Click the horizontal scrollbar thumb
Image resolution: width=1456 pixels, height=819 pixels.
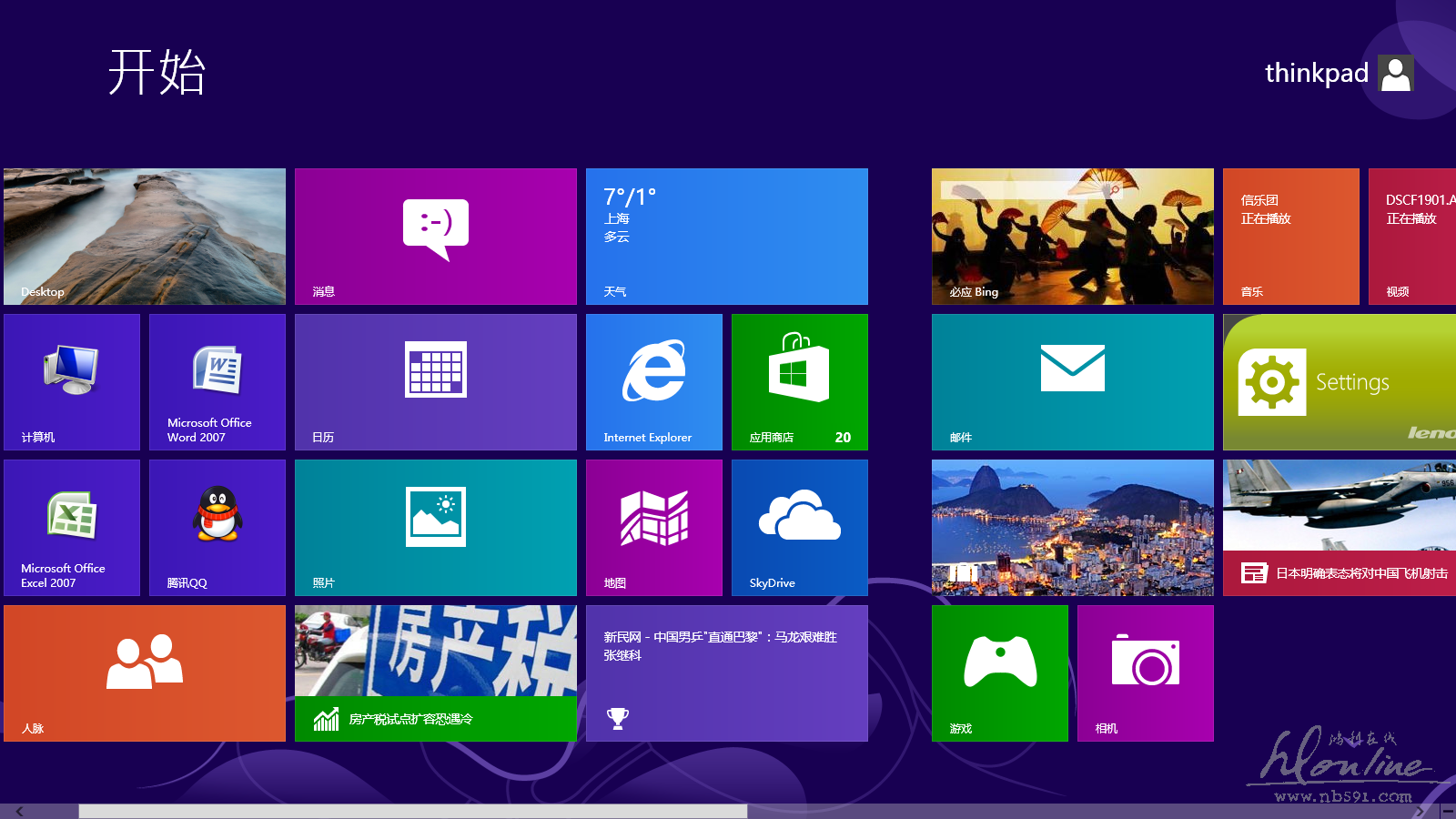(412, 811)
